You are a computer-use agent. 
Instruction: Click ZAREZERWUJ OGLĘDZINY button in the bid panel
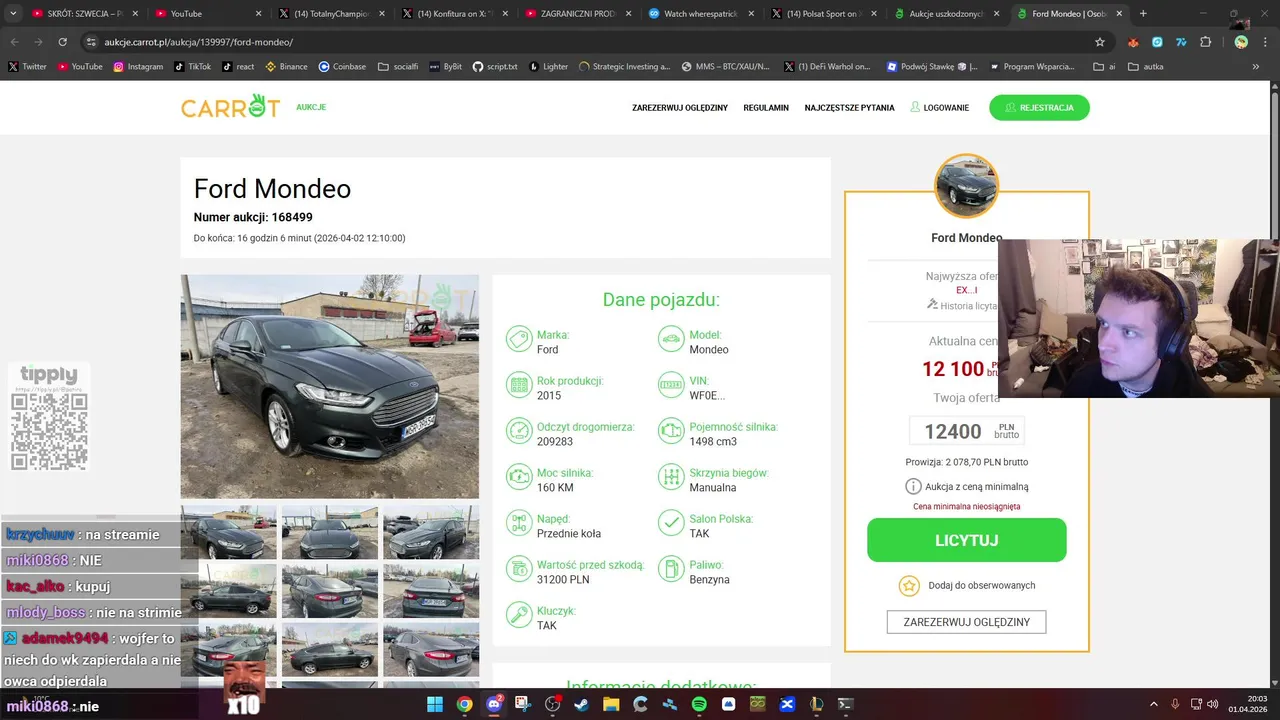click(966, 622)
